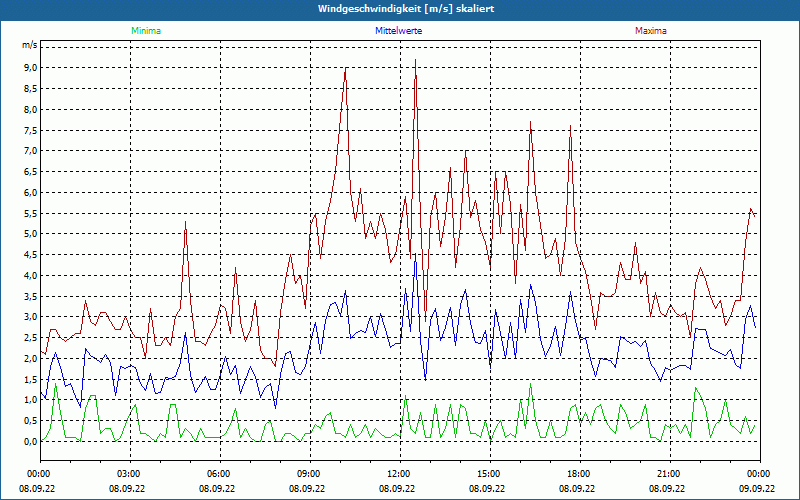Click the 7,0 y-axis value
The width and height of the screenshot is (800, 500).
[x=31, y=151]
